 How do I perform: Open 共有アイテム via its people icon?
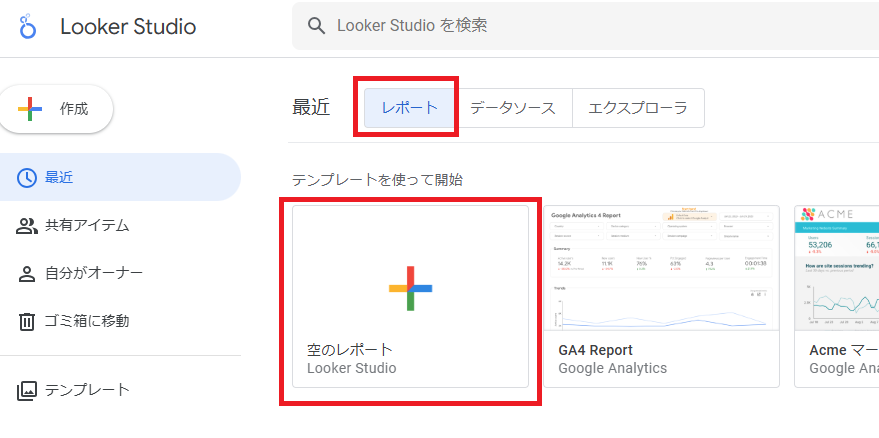point(27,226)
